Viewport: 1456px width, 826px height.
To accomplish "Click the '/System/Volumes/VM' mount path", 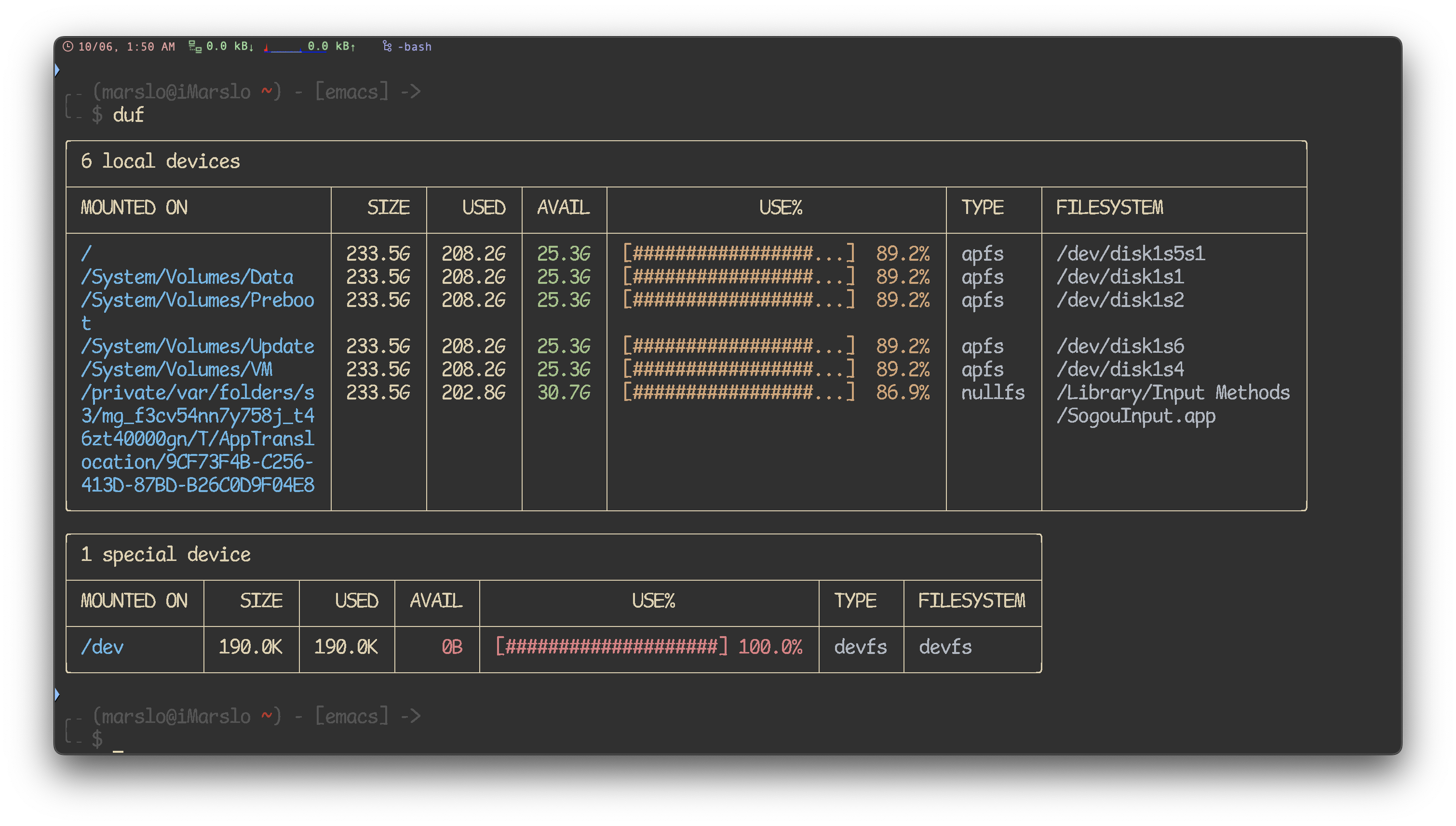I will pyautogui.click(x=176, y=370).
